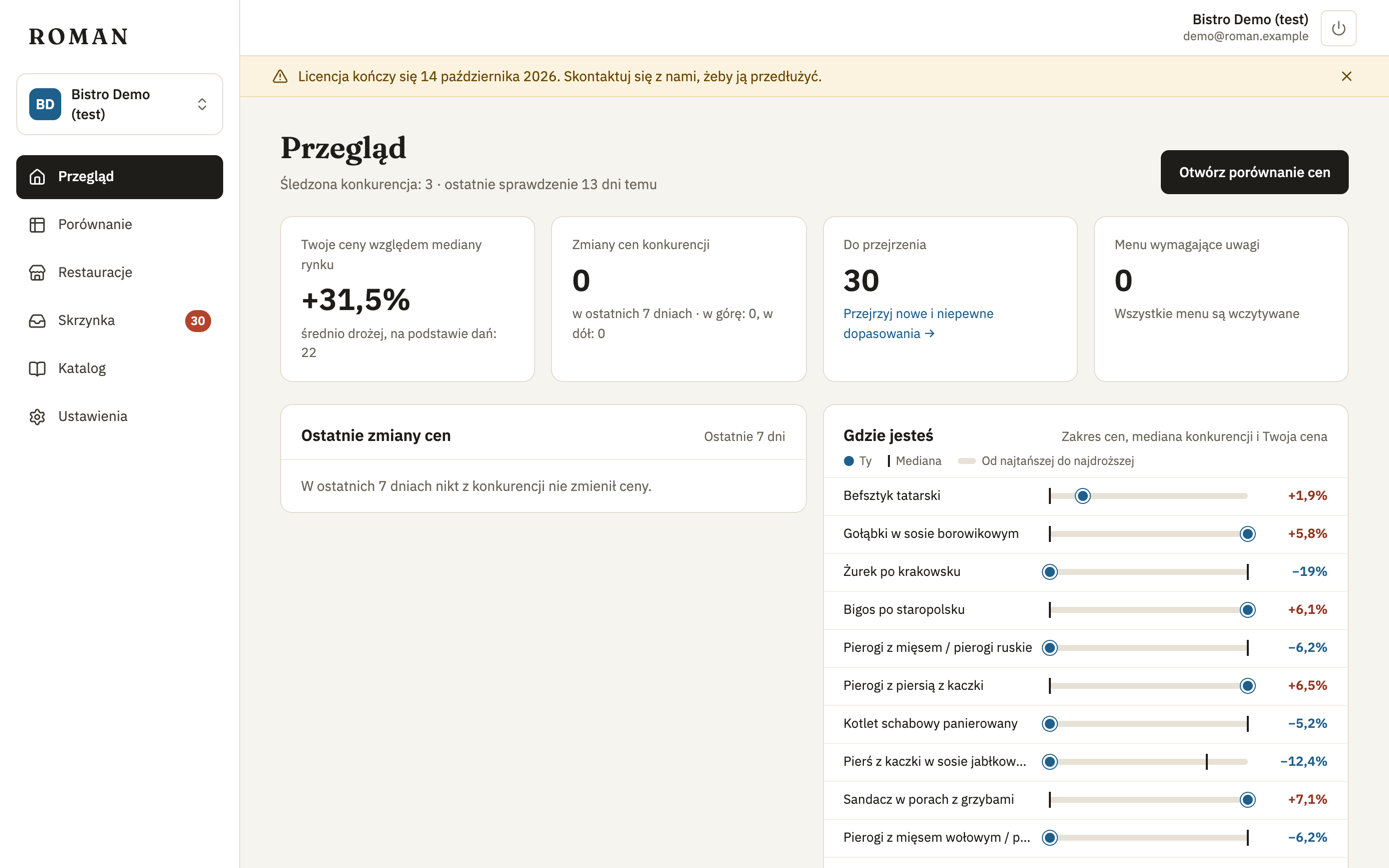
Task: Click the BD avatar badge
Action: coord(45,104)
